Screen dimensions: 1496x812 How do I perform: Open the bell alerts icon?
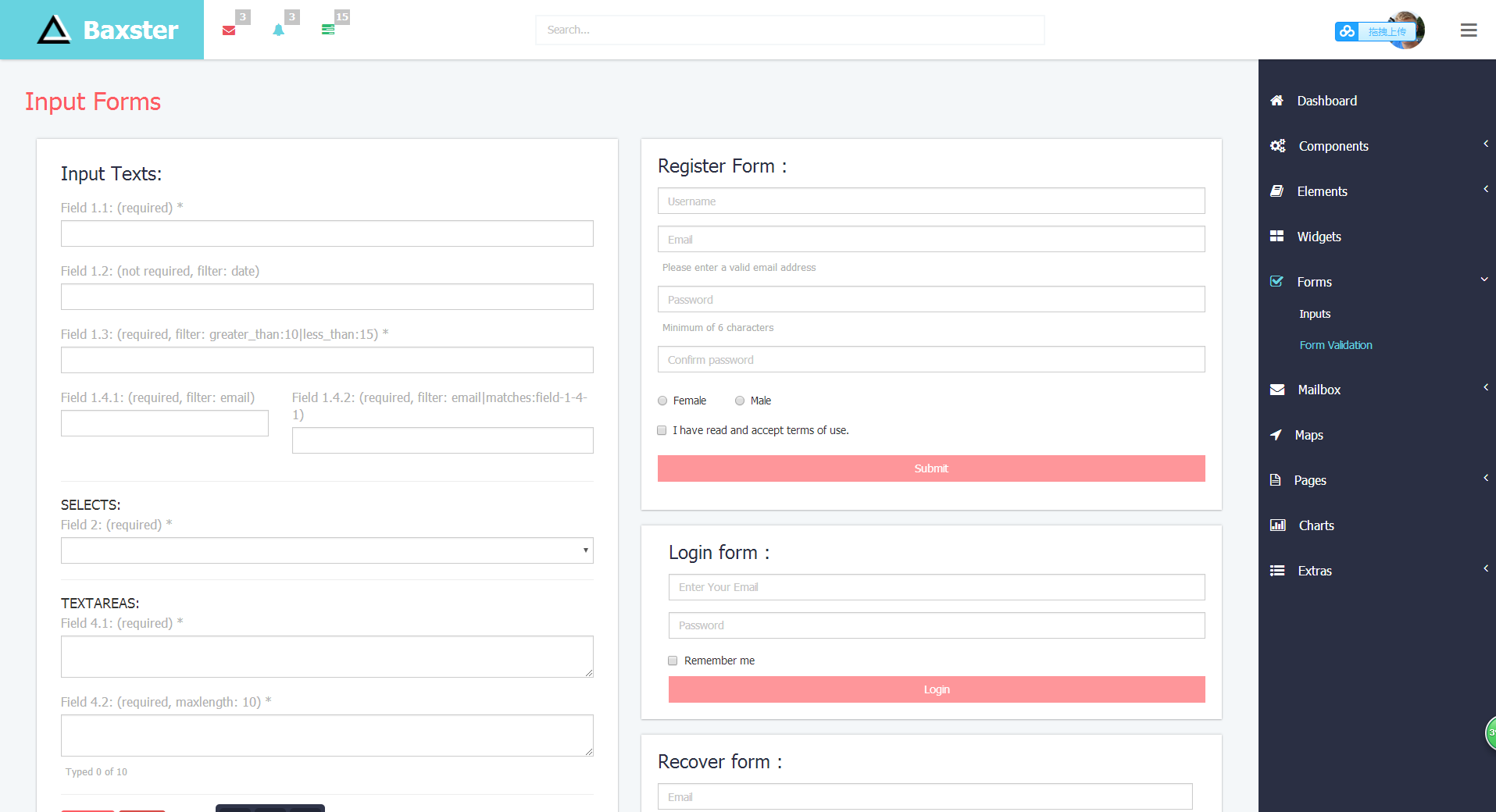point(279,30)
